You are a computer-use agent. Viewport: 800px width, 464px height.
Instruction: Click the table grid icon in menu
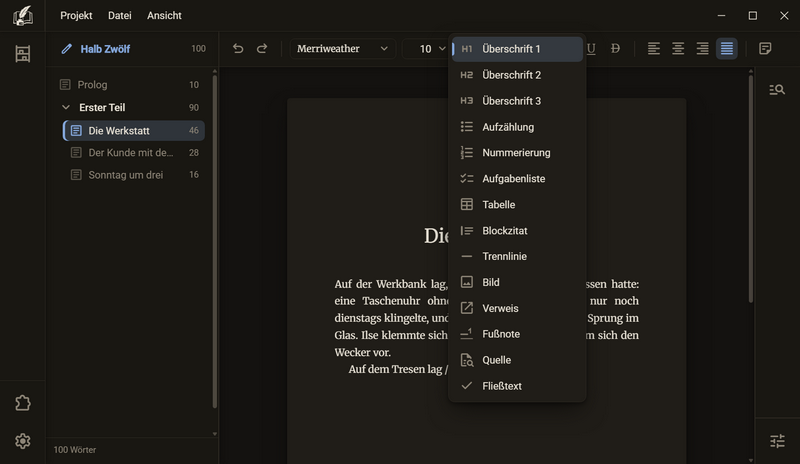click(x=466, y=205)
